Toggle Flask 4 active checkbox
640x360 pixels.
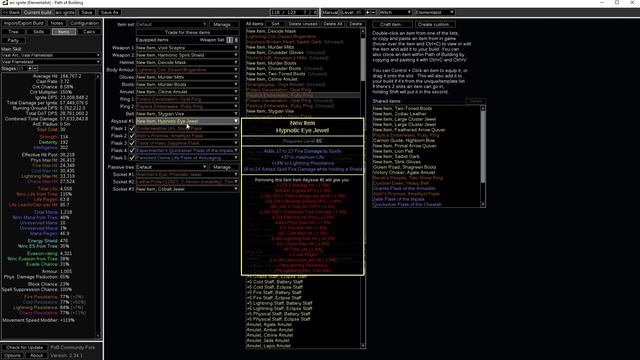click(x=132, y=150)
